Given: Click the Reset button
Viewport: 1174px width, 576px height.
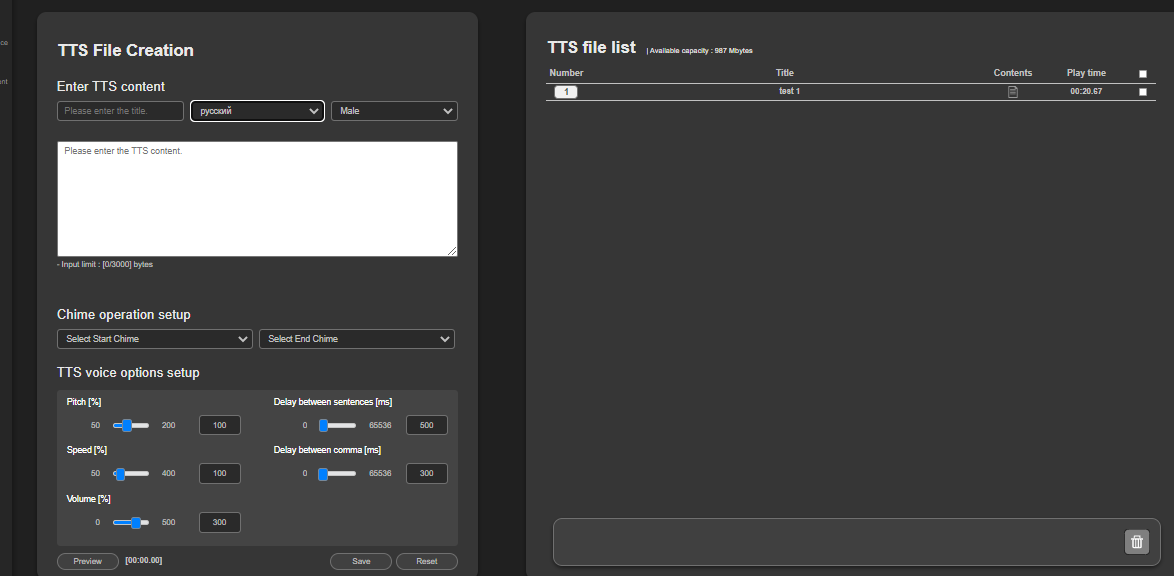Looking at the screenshot, I should coord(427,561).
